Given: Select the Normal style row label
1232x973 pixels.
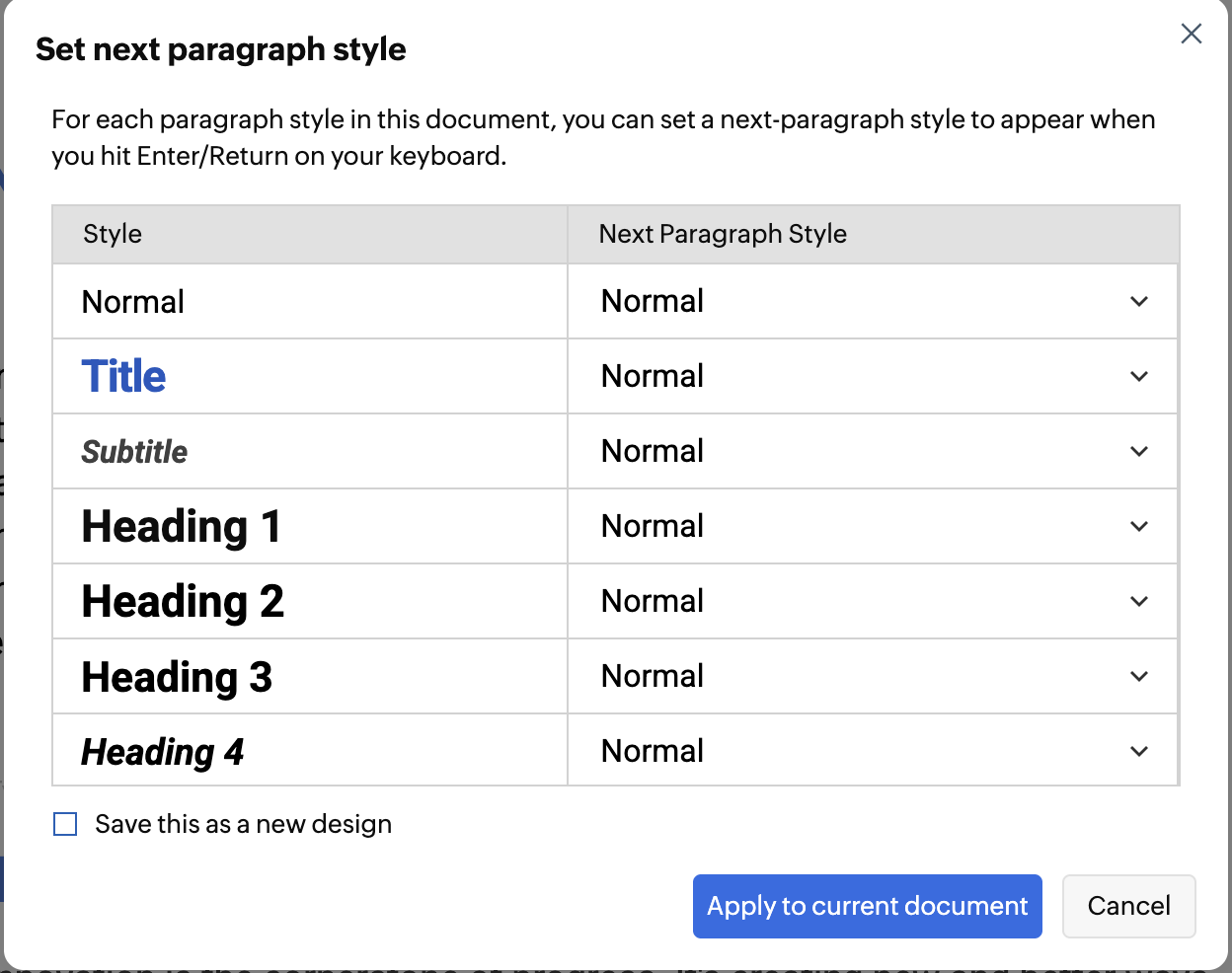Looking at the screenshot, I should pyautogui.click(x=133, y=302).
